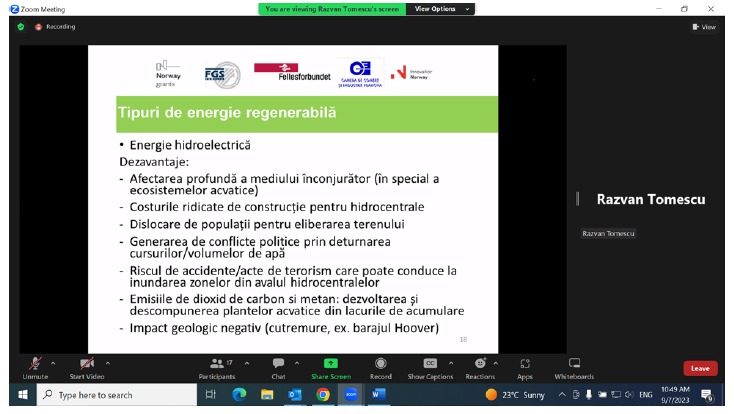This screenshot has width=734, height=414.
Task: Open Google Chrome from the taskbar
Action: pos(323,395)
